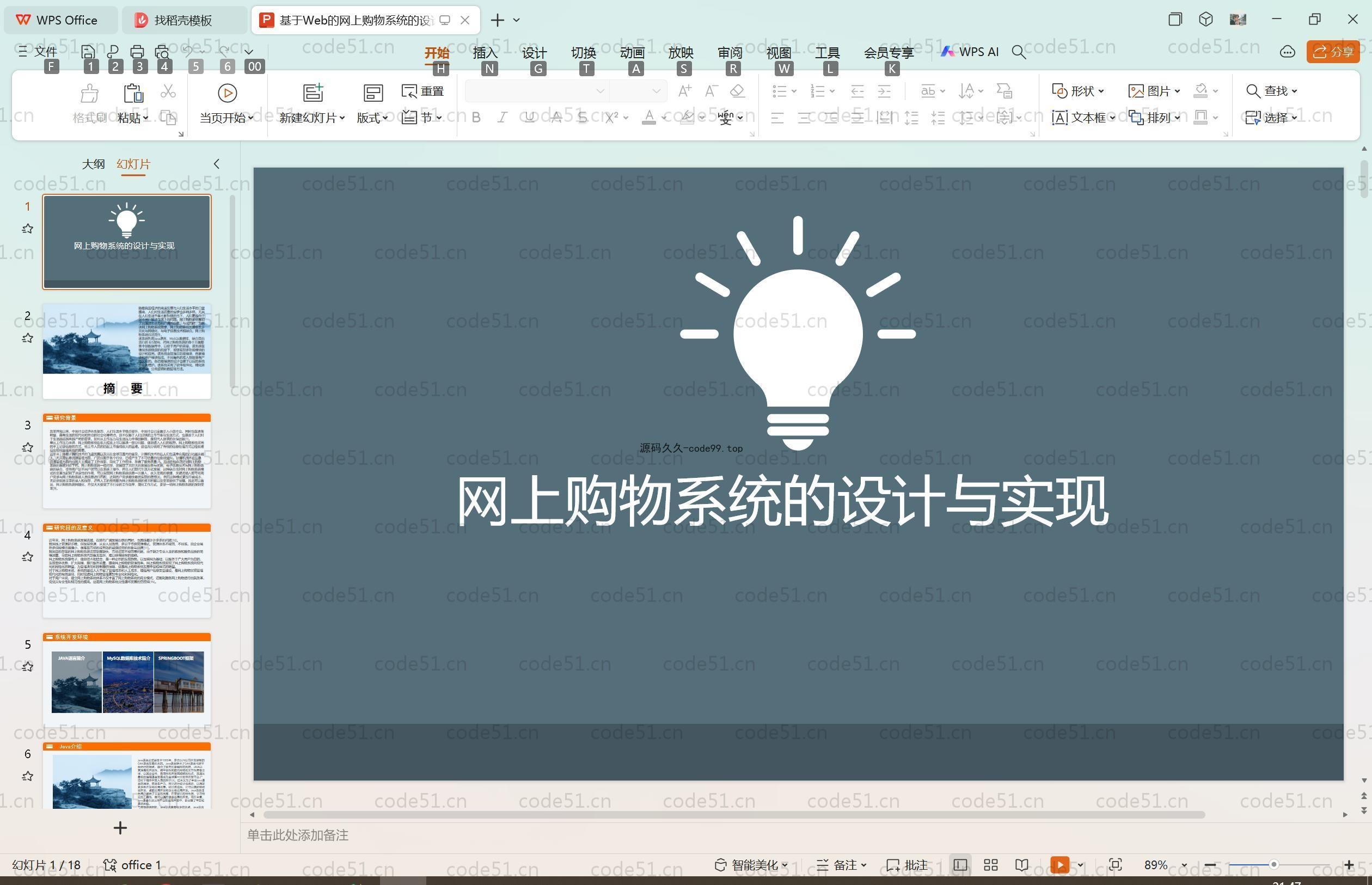The width and height of the screenshot is (1372, 885).
Task: Open the font name combo box
Action: [x=536, y=91]
